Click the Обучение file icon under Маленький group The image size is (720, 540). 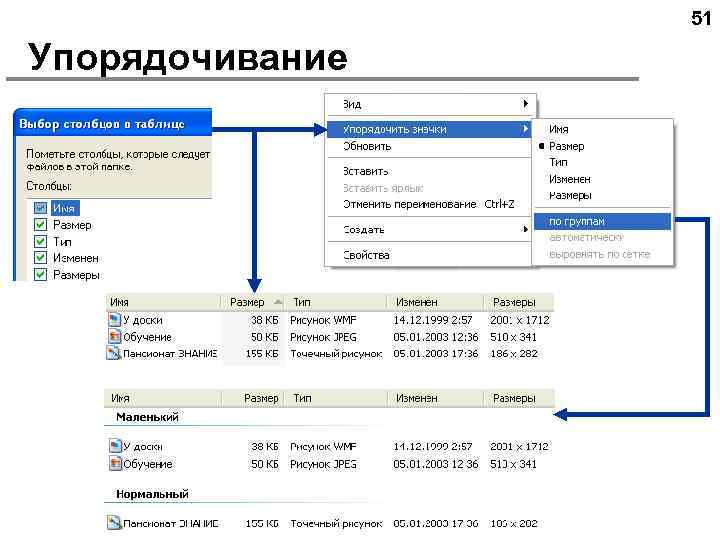[x=115, y=463]
